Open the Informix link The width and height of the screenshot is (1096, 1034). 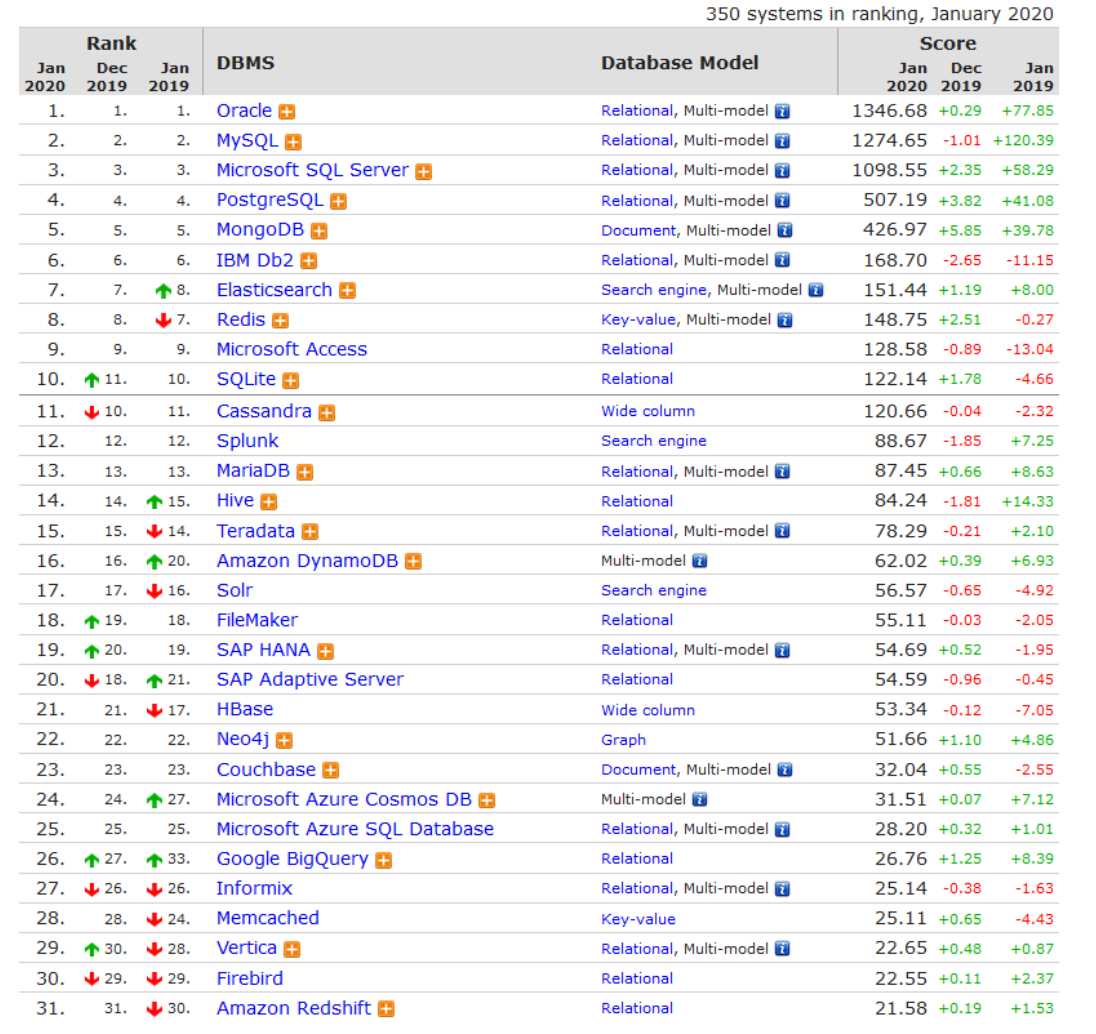pos(254,889)
